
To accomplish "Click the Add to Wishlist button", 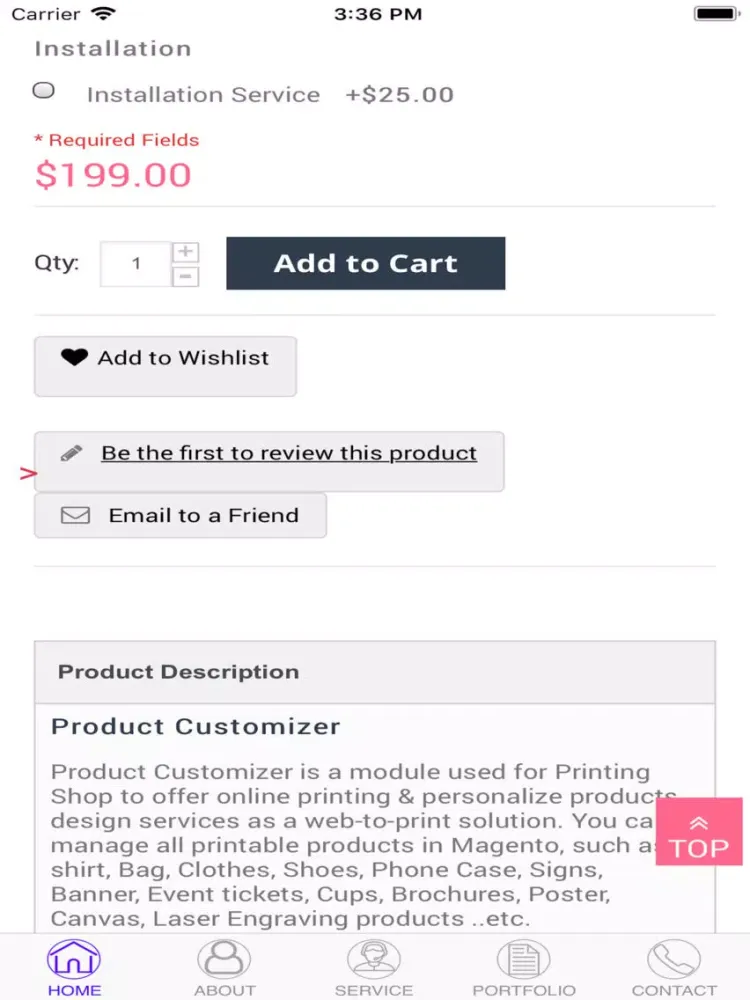I will tap(165, 366).
